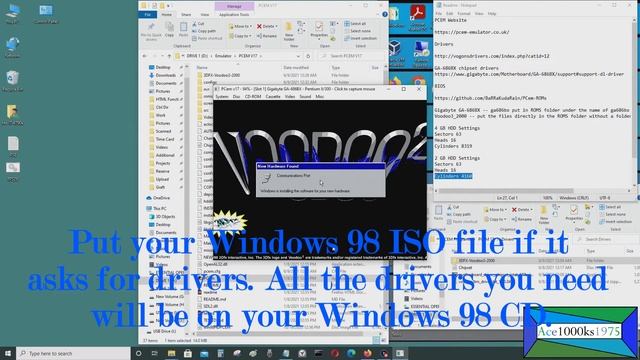Open Notepad's Help menu

coord(492,13)
